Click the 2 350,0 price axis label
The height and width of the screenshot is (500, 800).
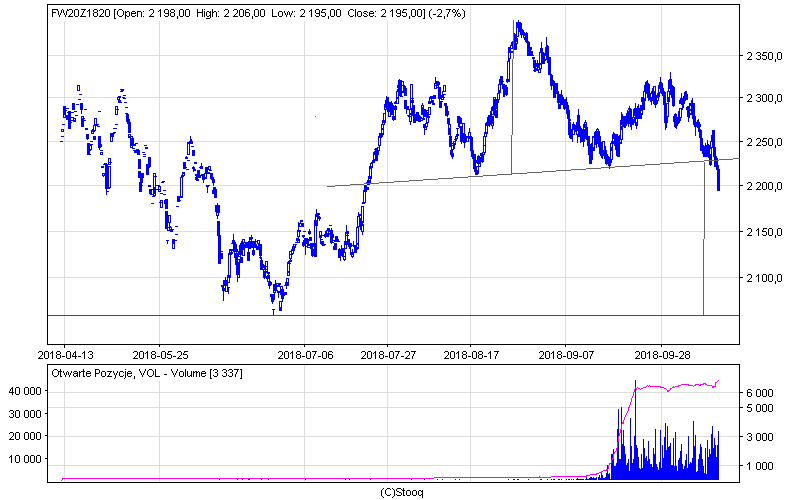click(764, 56)
